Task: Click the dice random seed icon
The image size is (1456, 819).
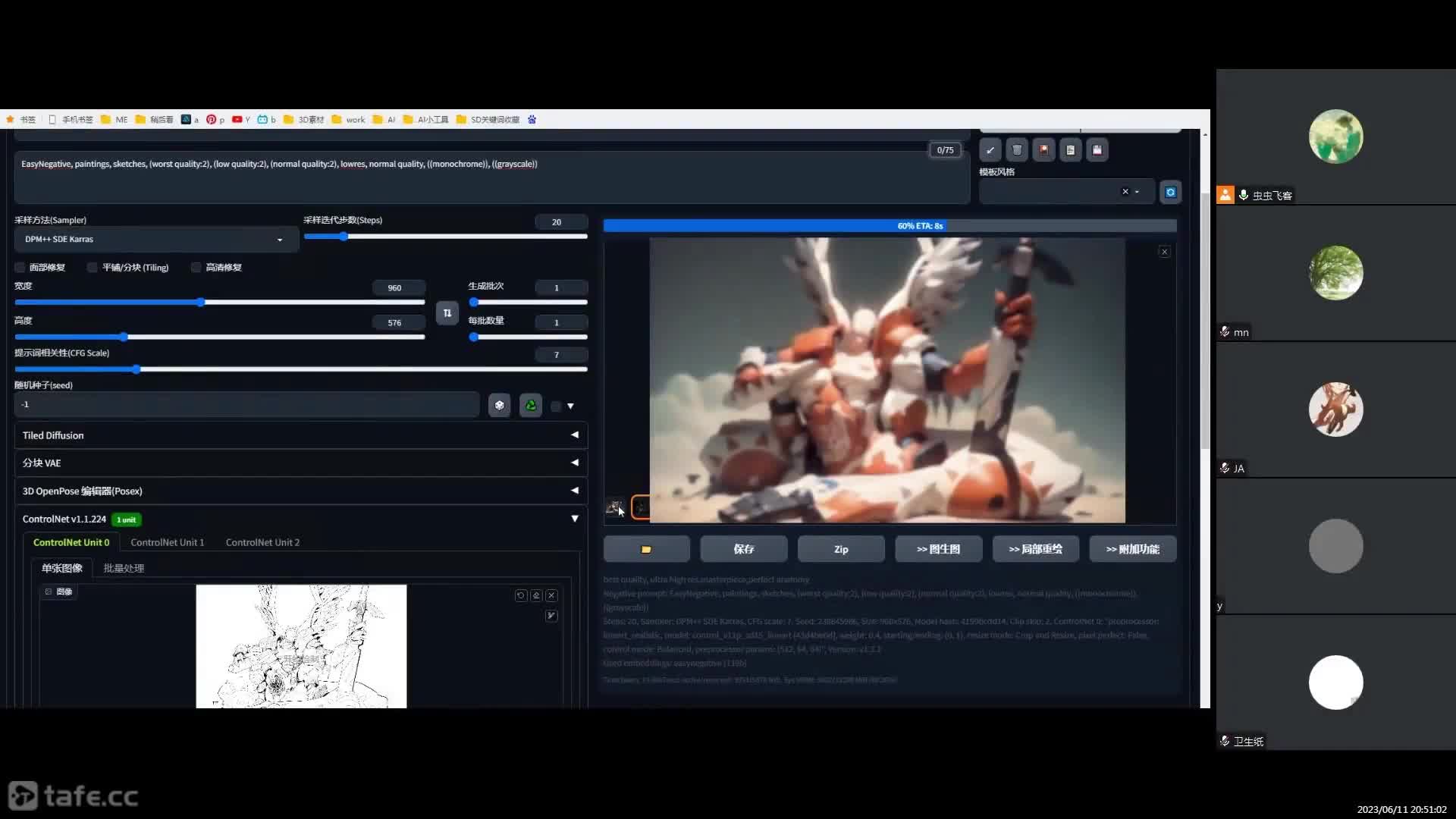Action: [x=499, y=406]
